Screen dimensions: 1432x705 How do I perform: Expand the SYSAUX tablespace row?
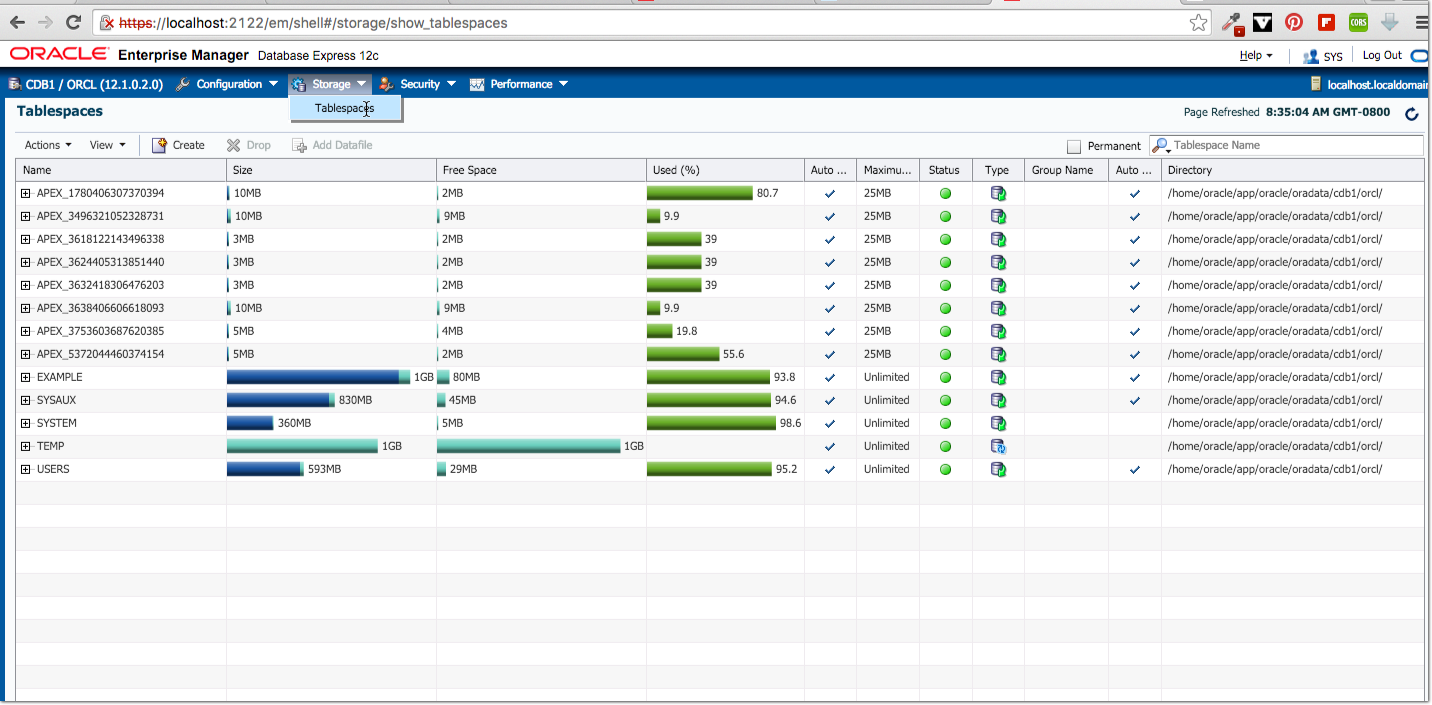(x=25, y=400)
